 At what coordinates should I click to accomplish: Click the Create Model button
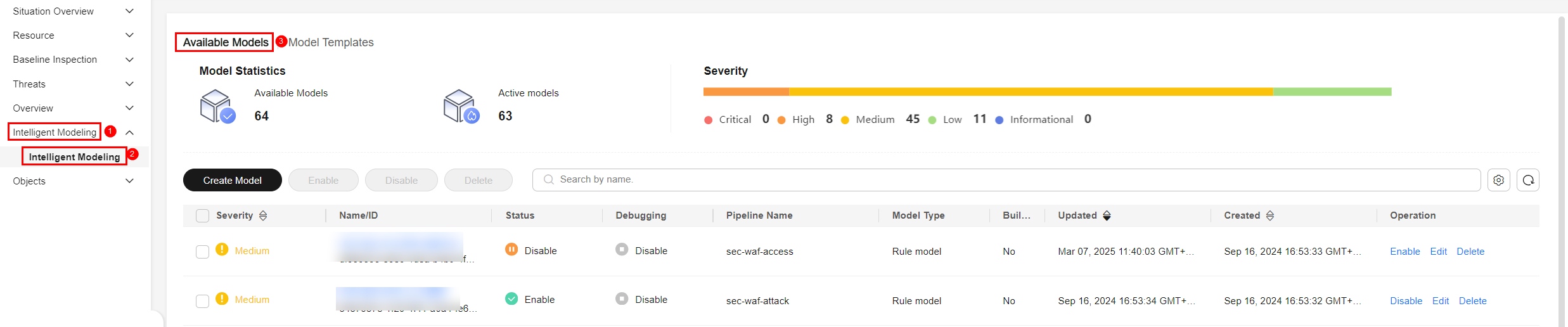(232, 180)
